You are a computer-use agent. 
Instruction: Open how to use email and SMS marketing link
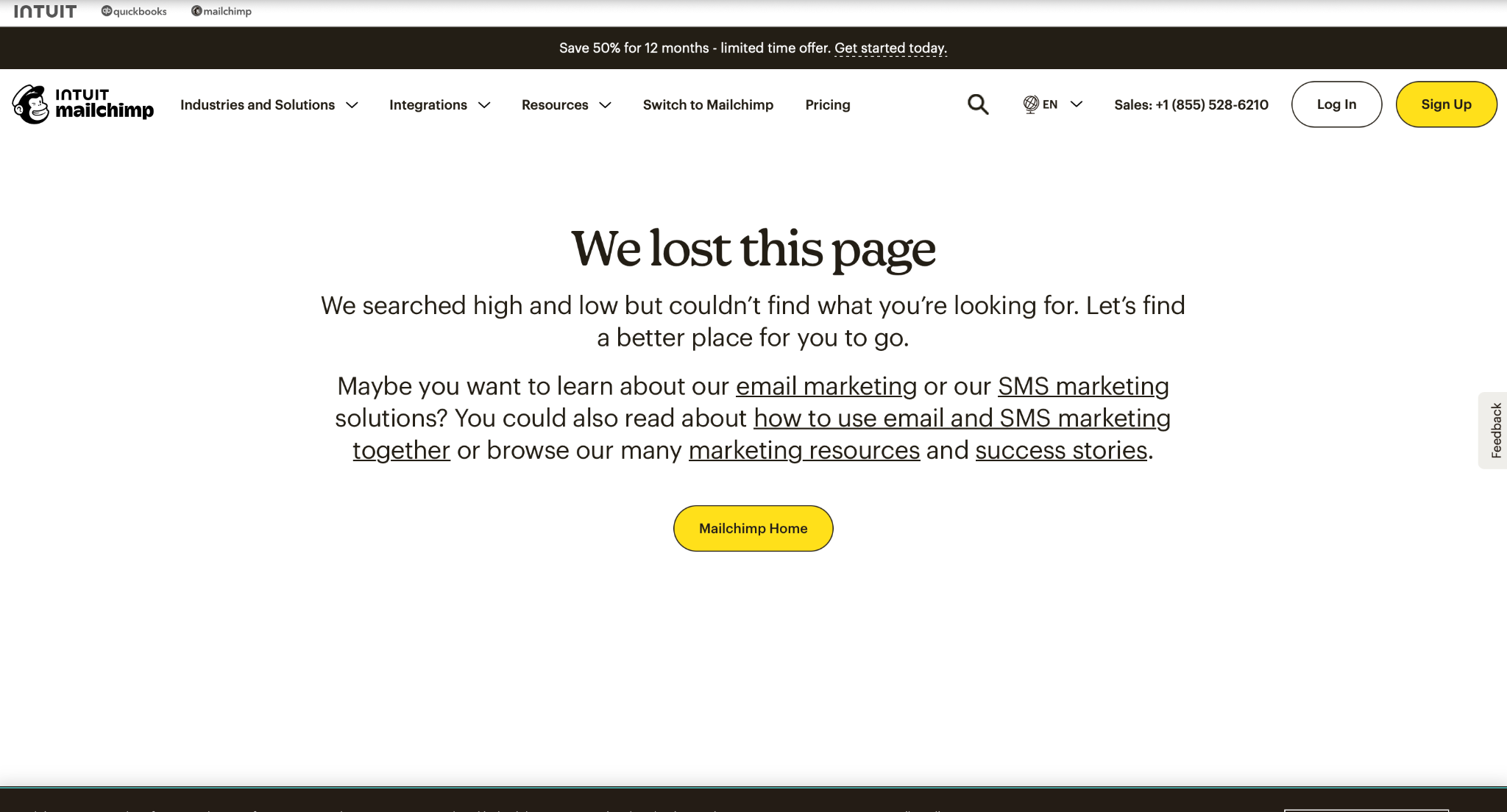[x=962, y=418]
